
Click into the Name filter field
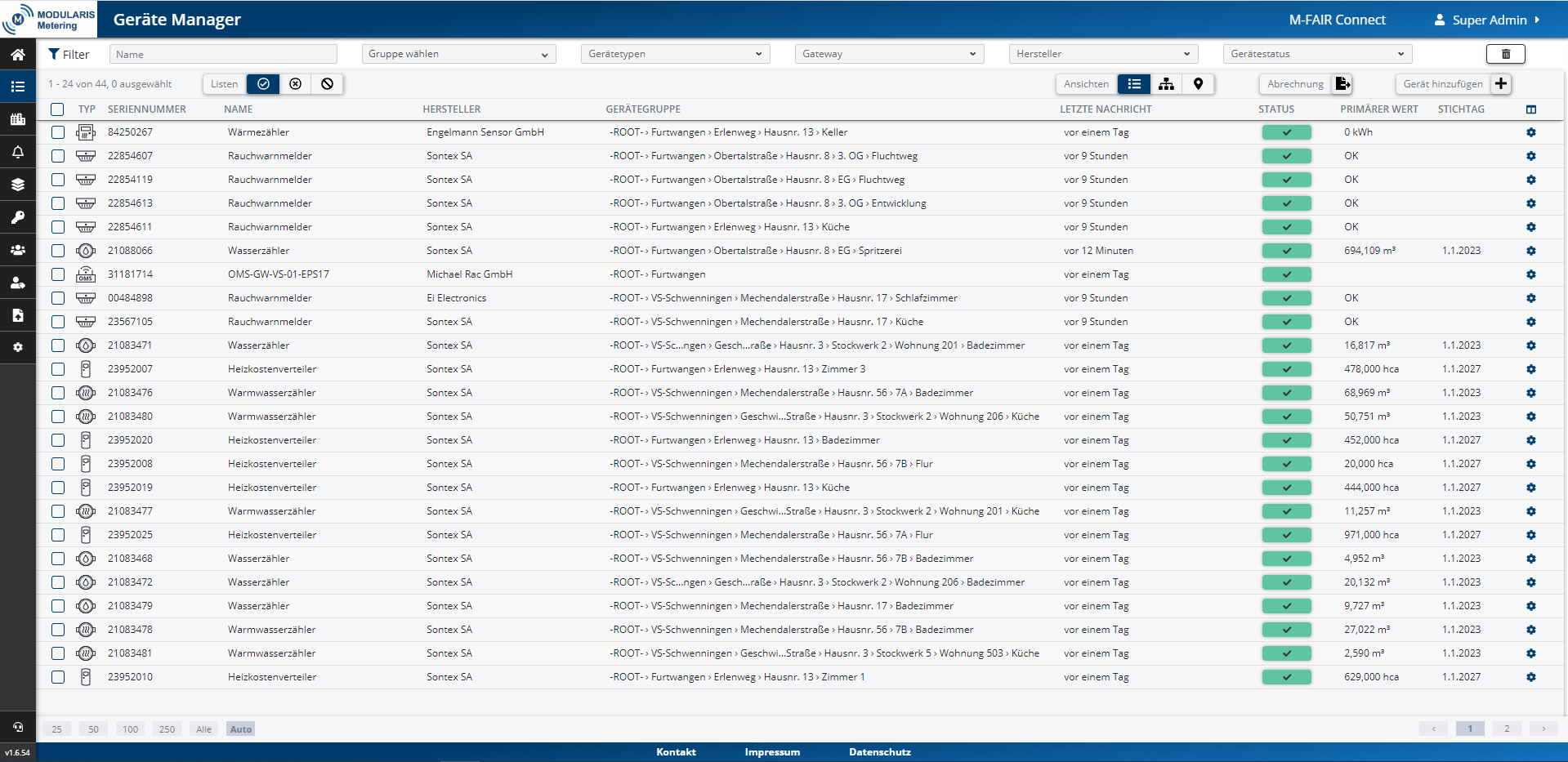point(223,54)
